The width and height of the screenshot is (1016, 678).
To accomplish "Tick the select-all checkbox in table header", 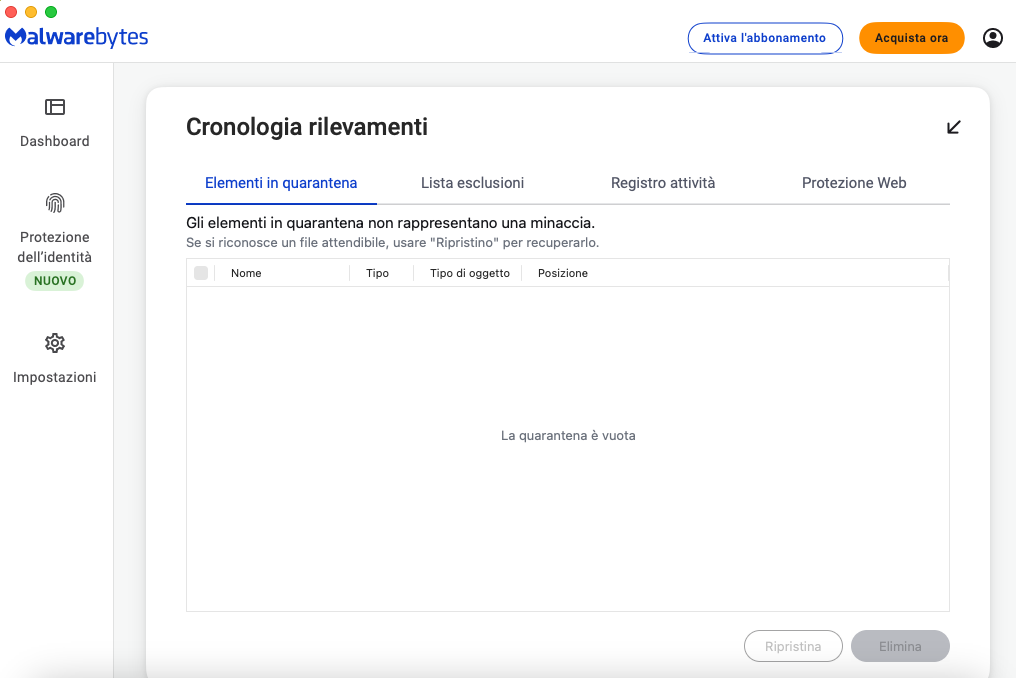I will click(x=201, y=273).
